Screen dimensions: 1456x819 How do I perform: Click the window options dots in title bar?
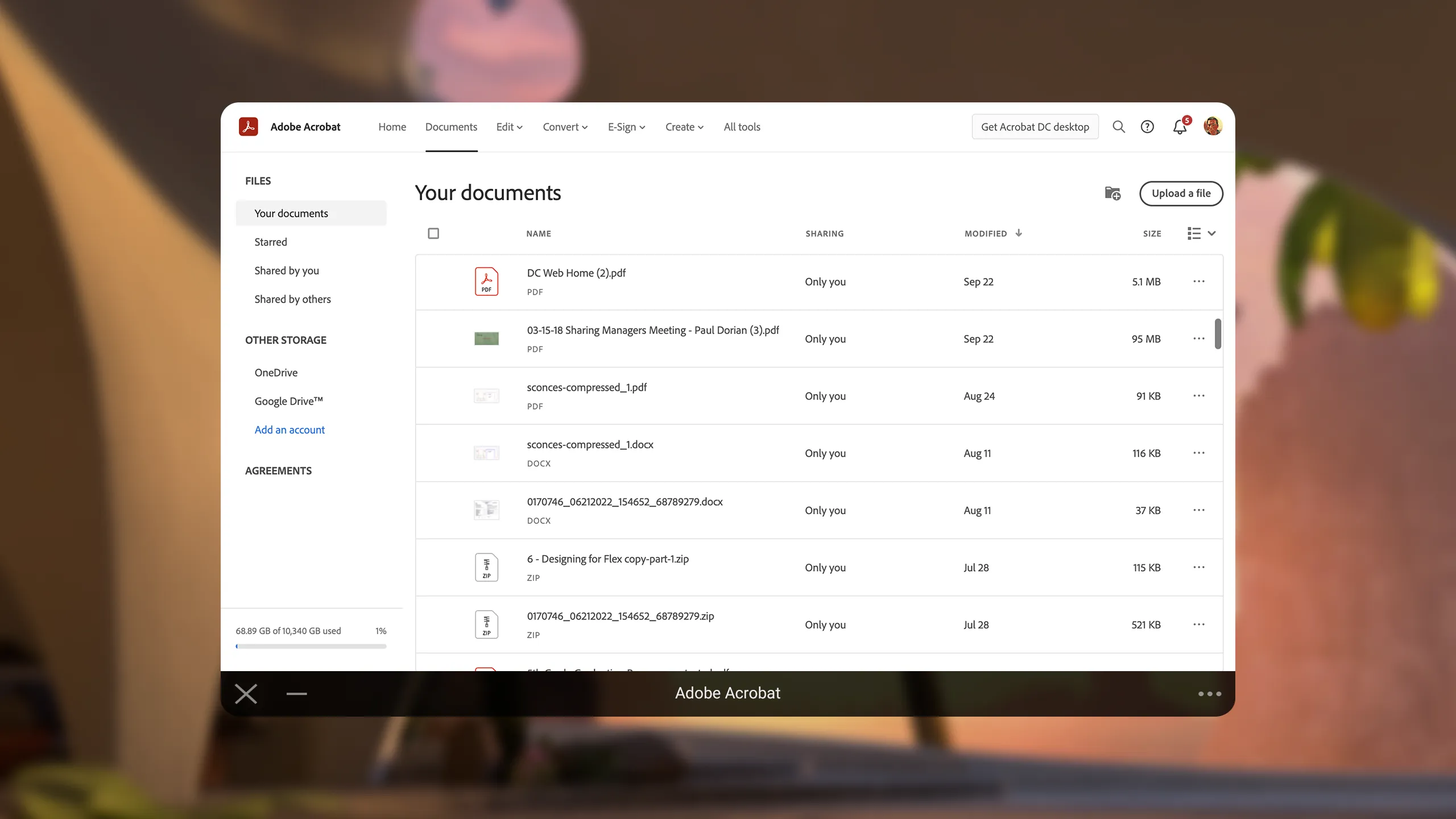tap(1210, 694)
